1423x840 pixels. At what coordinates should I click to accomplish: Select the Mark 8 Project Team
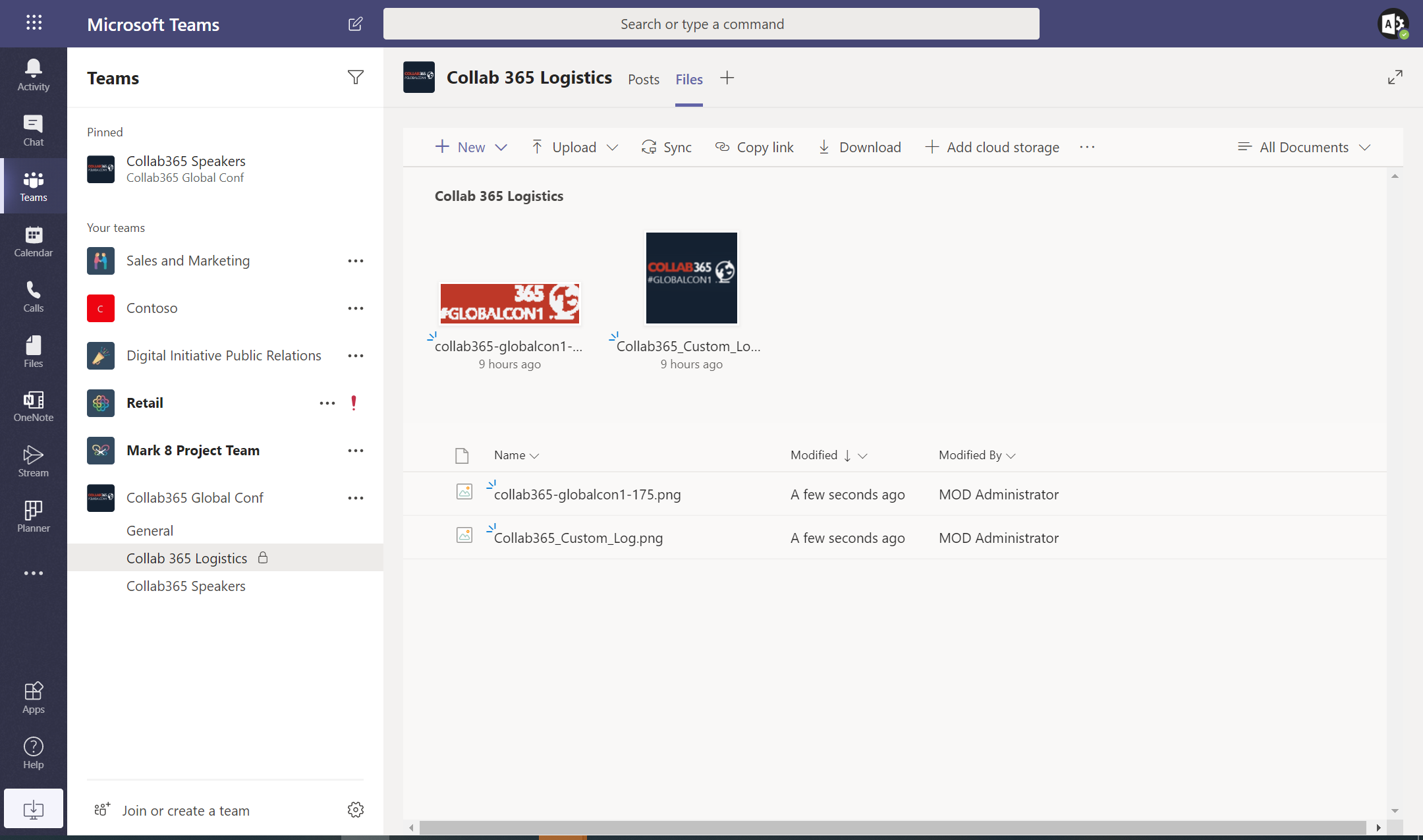coord(192,451)
